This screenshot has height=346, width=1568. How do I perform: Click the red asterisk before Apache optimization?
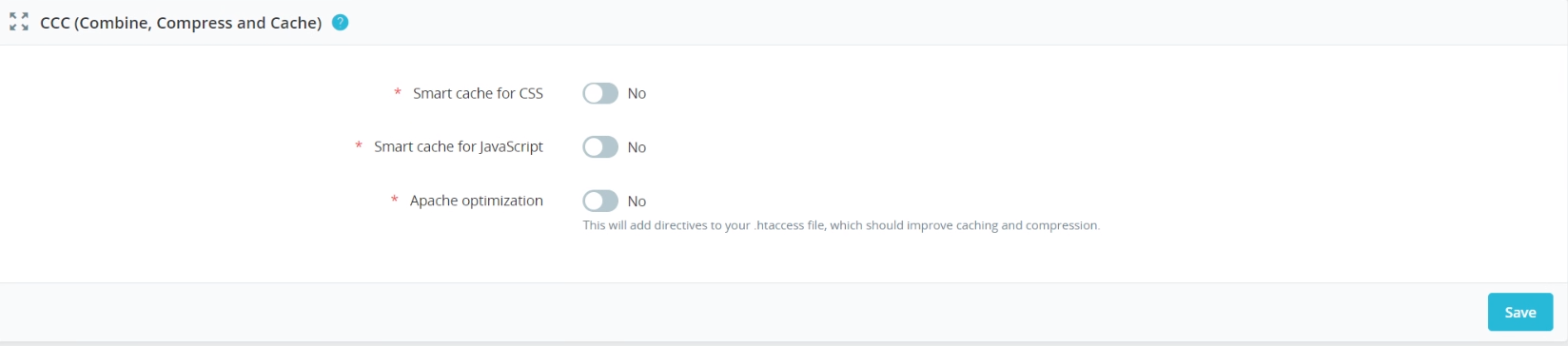(x=394, y=201)
